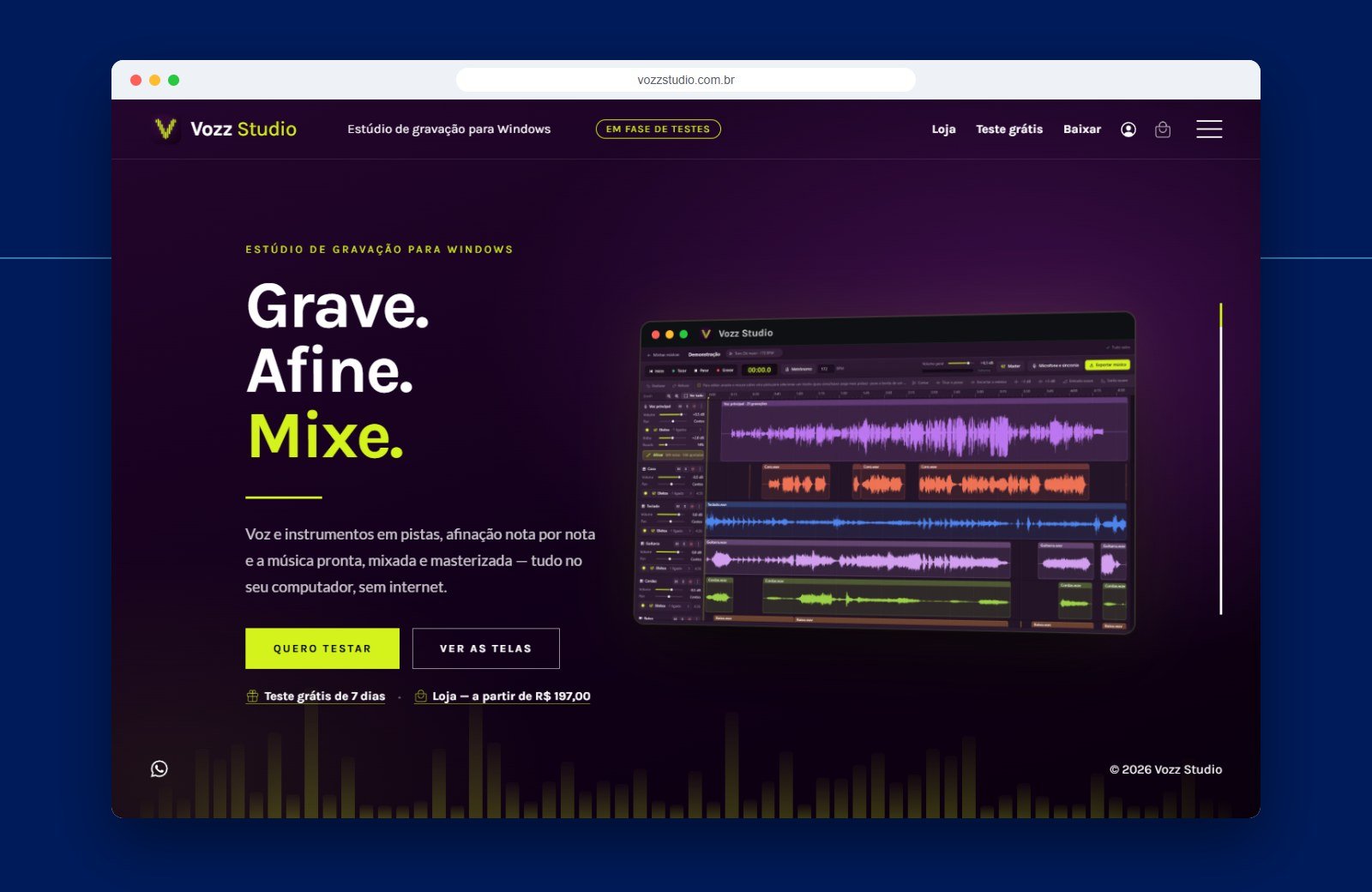The height and width of the screenshot is (892, 1372).
Task: Click the WhatsApp contact icon
Action: (159, 768)
